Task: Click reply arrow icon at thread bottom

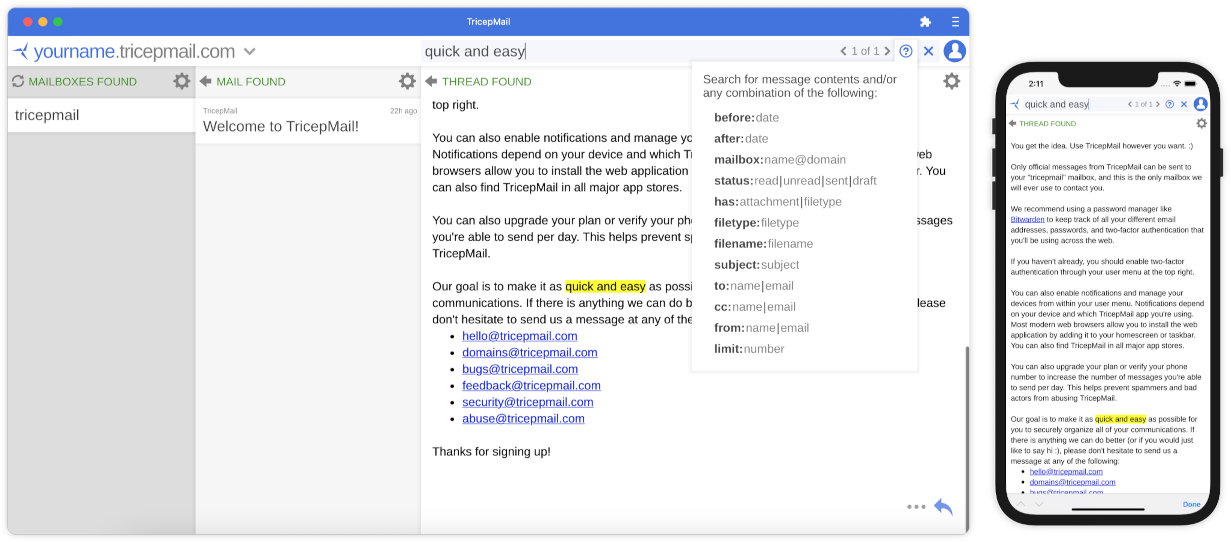Action: pyautogui.click(x=943, y=506)
